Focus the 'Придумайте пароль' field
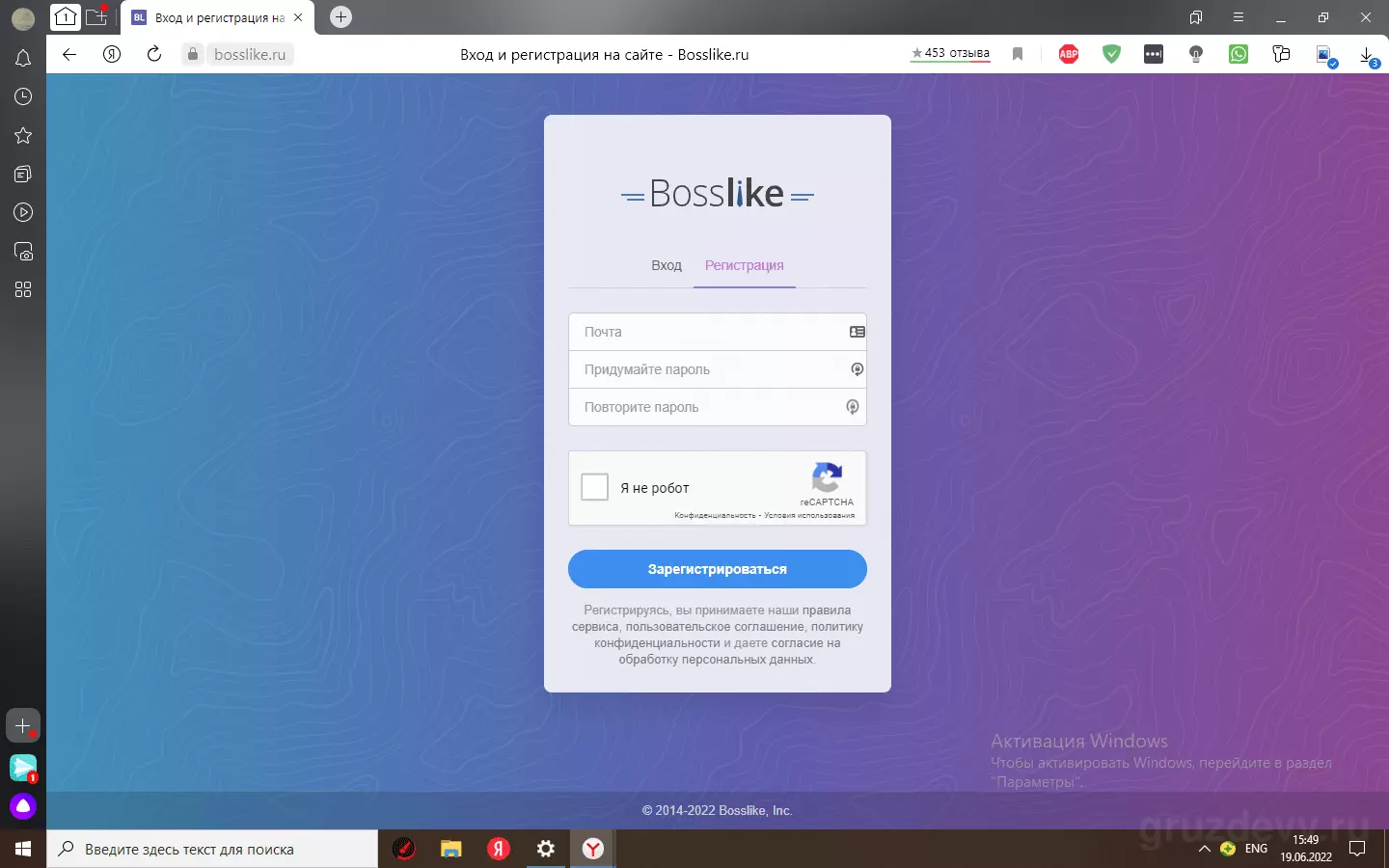 pyautogui.click(x=718, y=369)
